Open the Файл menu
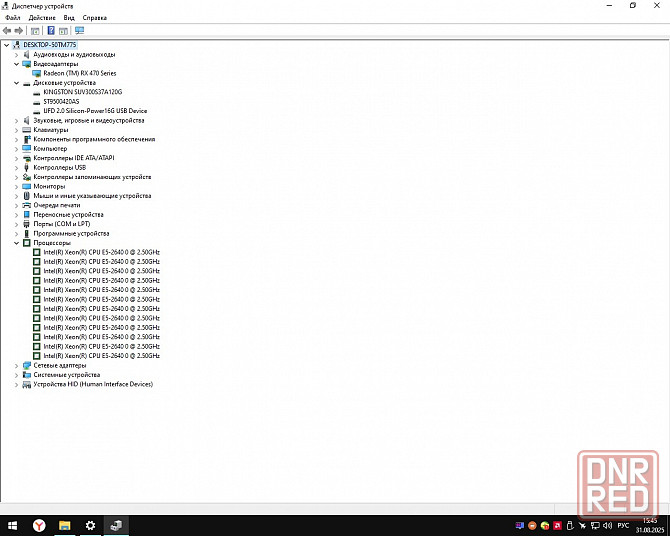Screen dimensions: 670x536 tap(12, 18)
